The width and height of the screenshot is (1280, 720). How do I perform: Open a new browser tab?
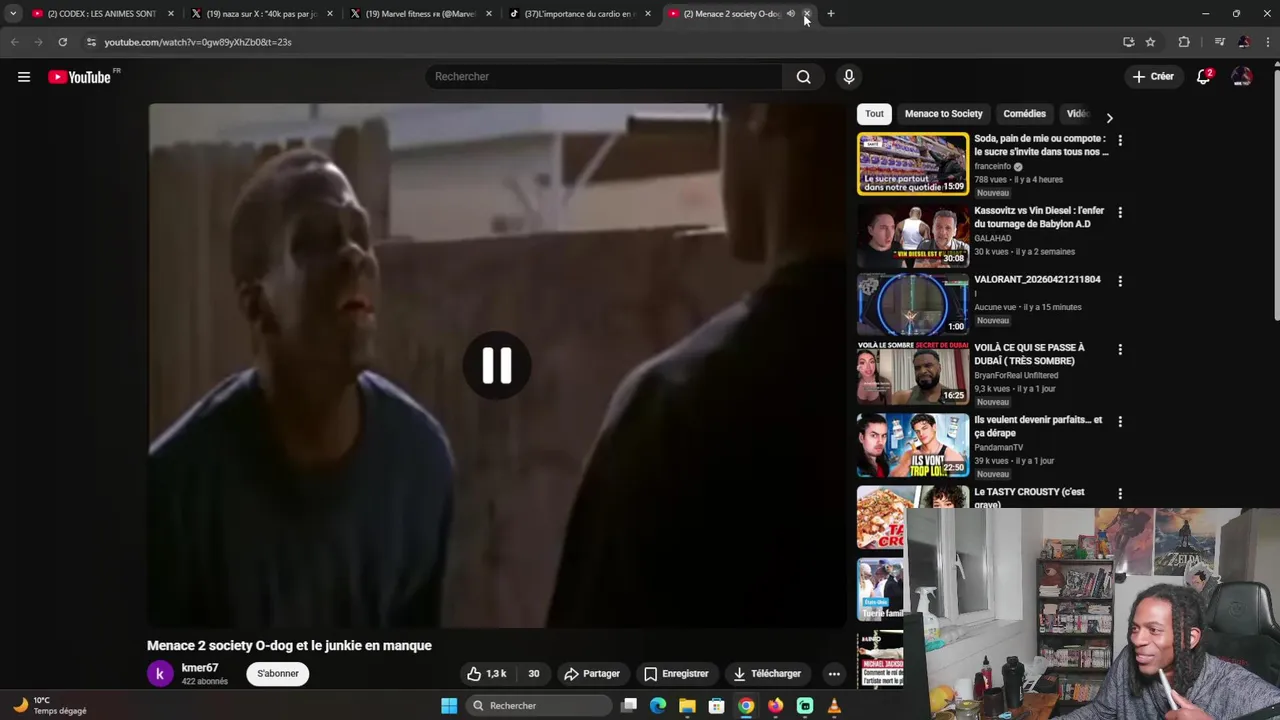click(x=831, y=14)
